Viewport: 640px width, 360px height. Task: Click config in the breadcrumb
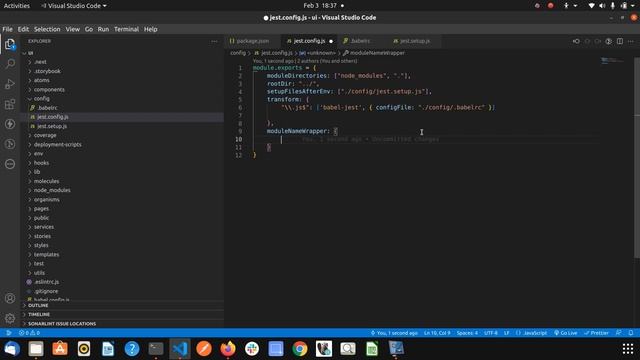point(238,53)
